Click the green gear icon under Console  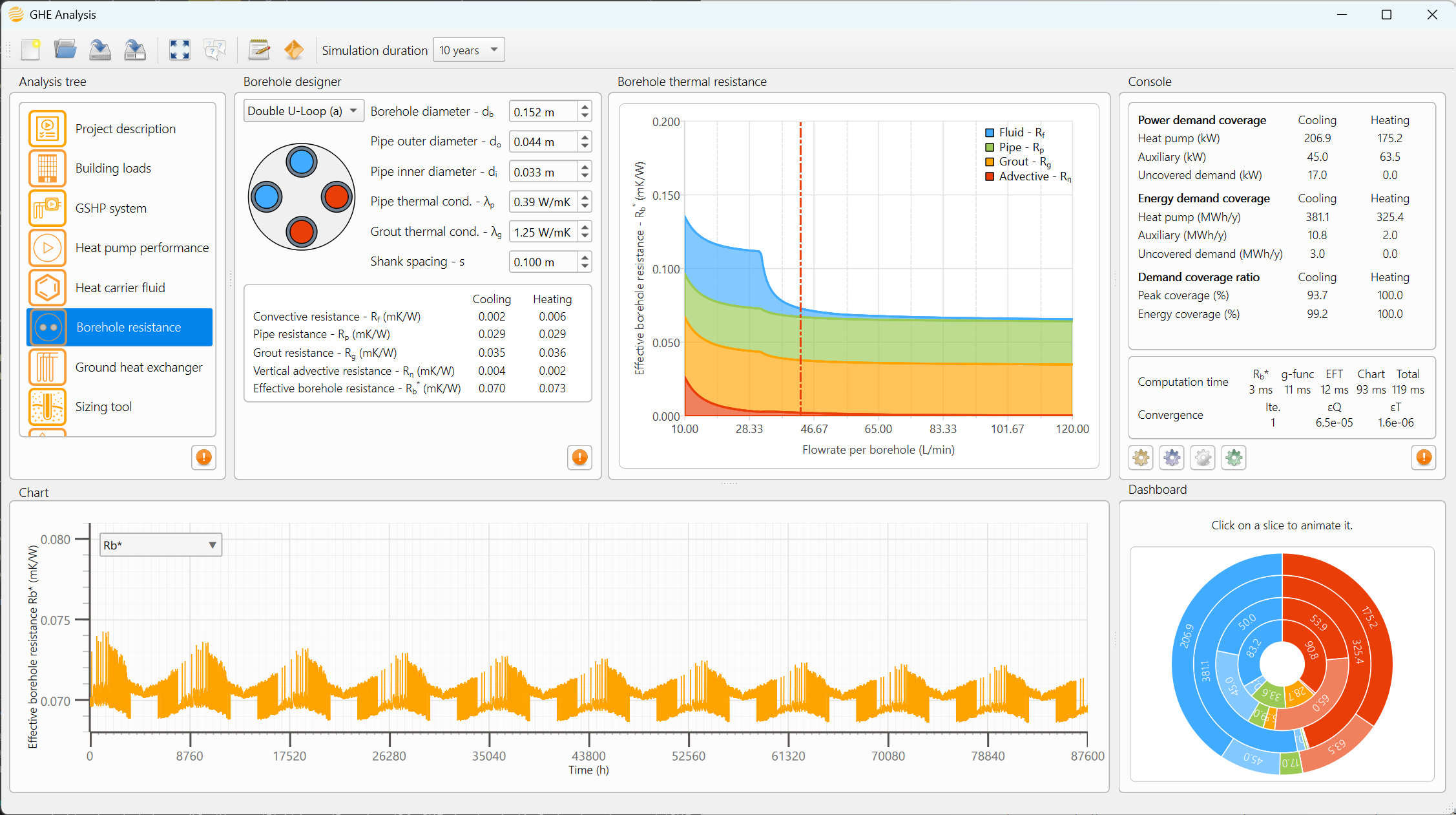tap(1234, 458)
